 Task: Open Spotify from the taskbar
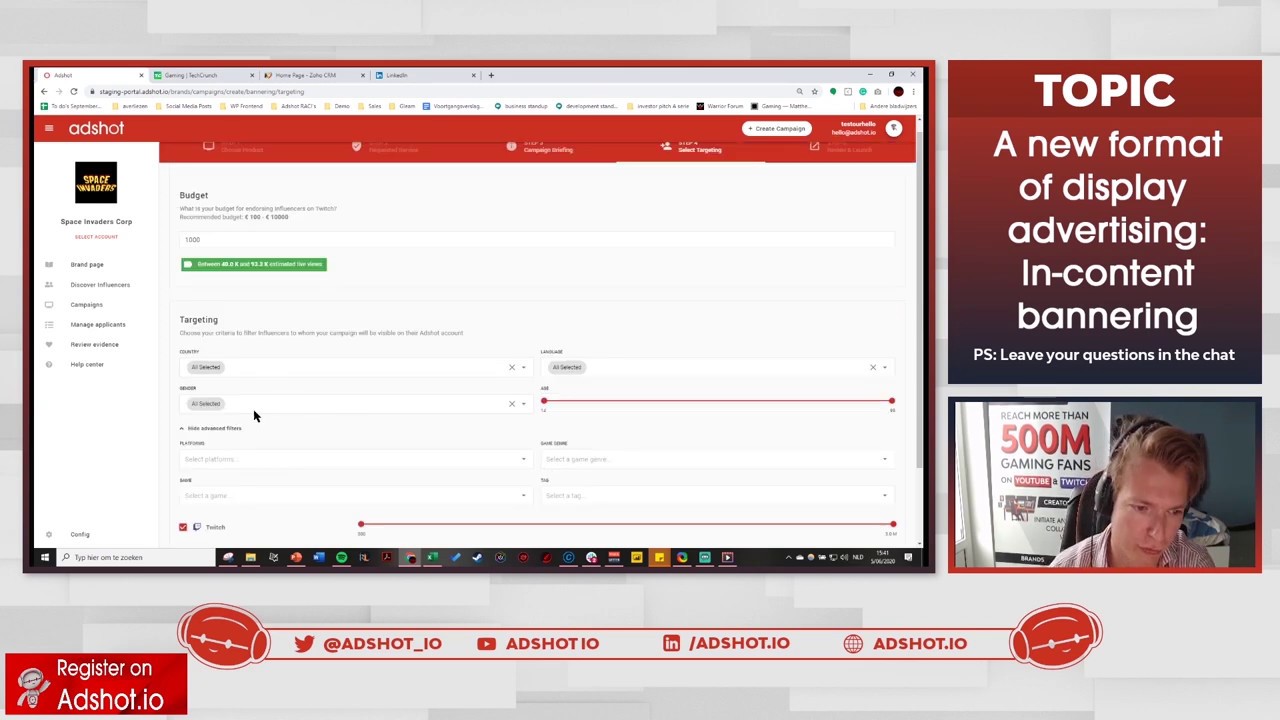tap(341, 557)
